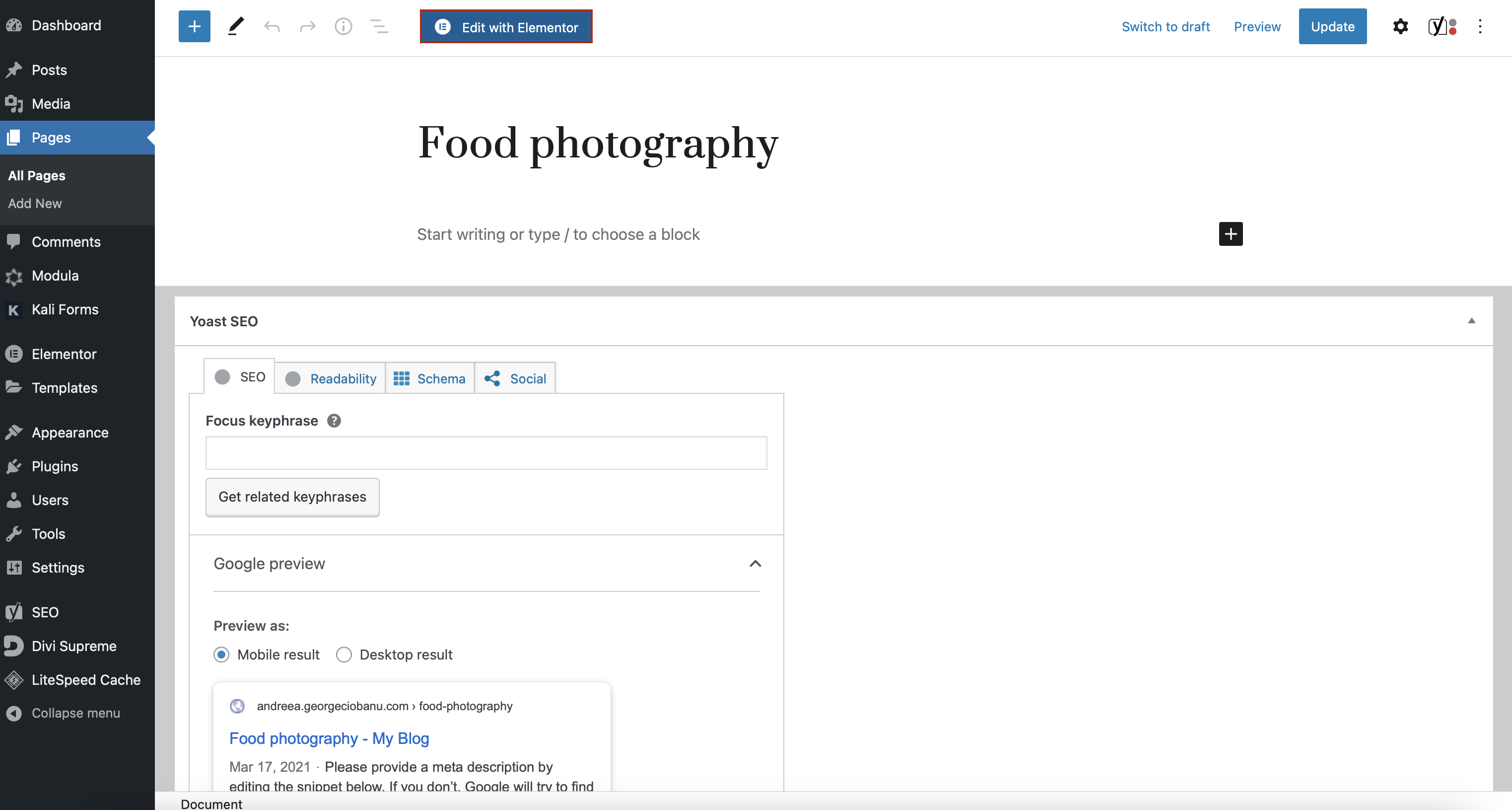Switch to the Readability tab
Image resolution: width=1512 pixels, height=810 pixels.
point(331,379)
